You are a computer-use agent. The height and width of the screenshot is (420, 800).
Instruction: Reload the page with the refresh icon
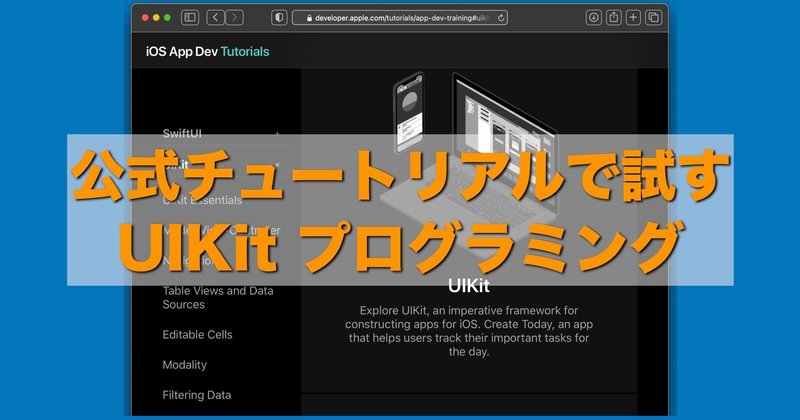coord(501,18)
